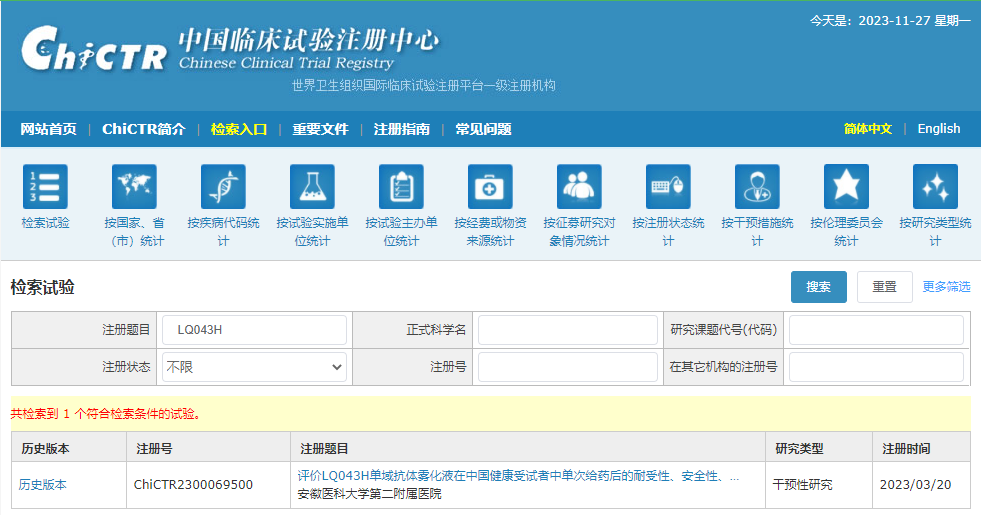Expand 更多筛选 filter options
981x515 pixels.
pos(946,287)
